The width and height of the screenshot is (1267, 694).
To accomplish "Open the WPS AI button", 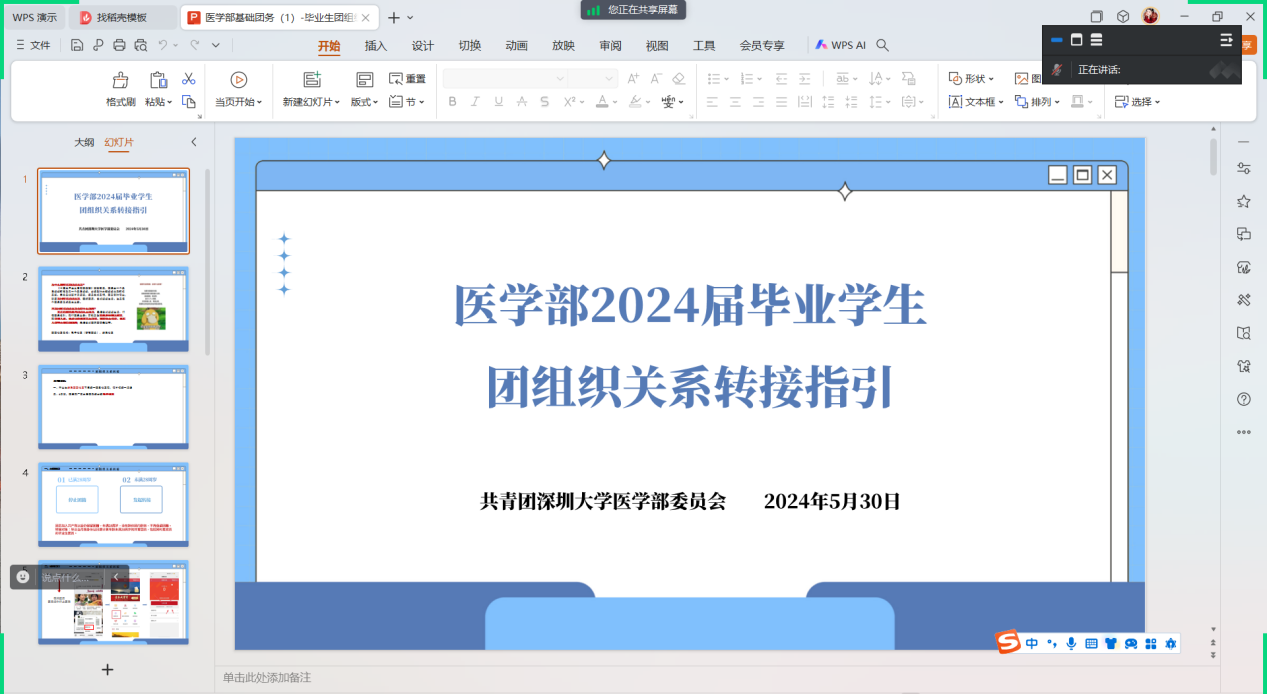I will 840,46.
